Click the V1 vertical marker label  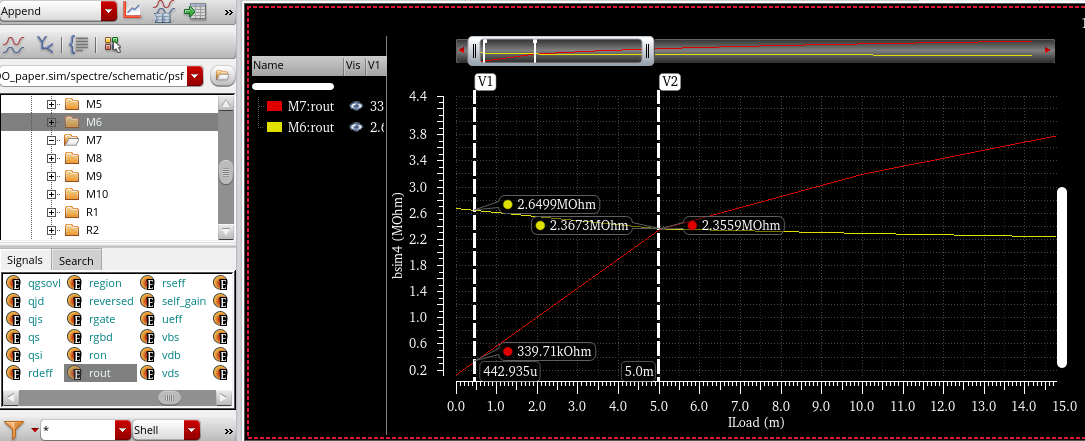tap(486, 82)
